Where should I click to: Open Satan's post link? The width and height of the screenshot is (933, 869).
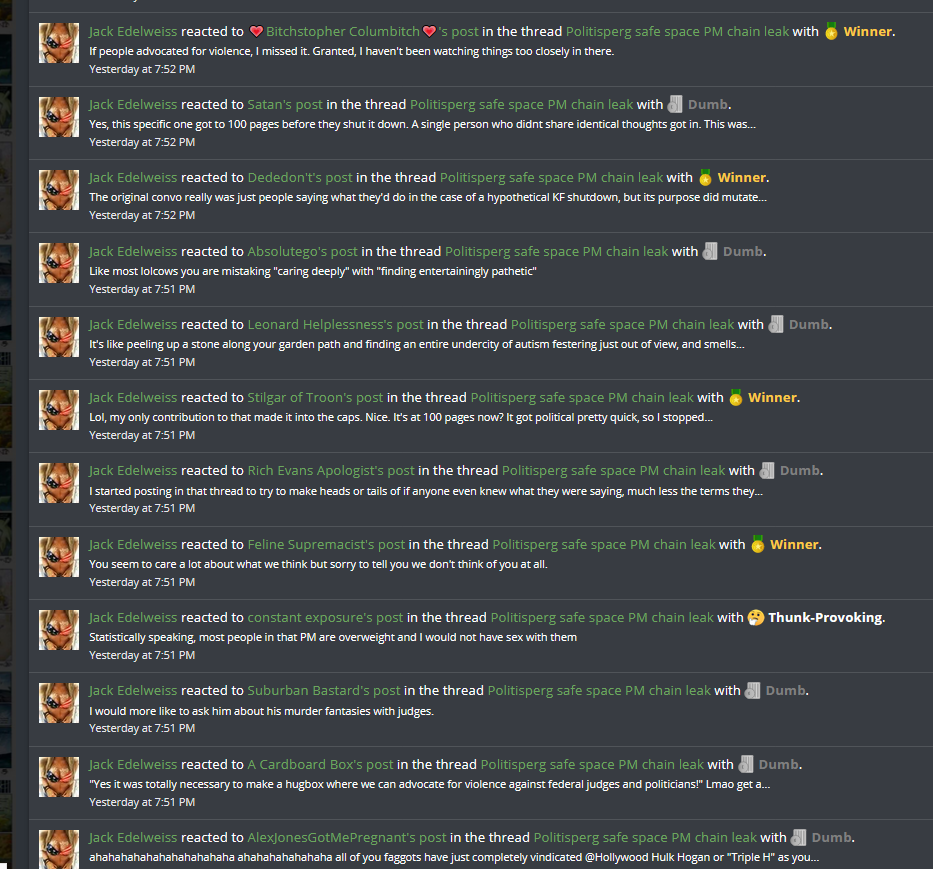point(285,104)
